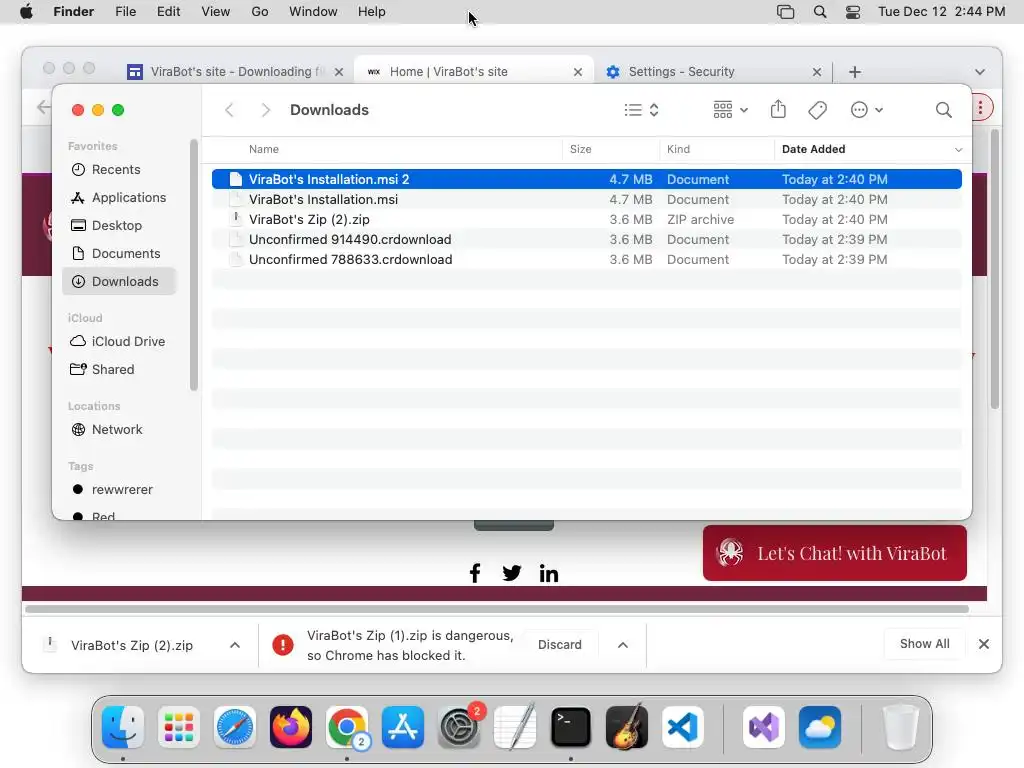Open Visual Studio Code from Dock

682,727
